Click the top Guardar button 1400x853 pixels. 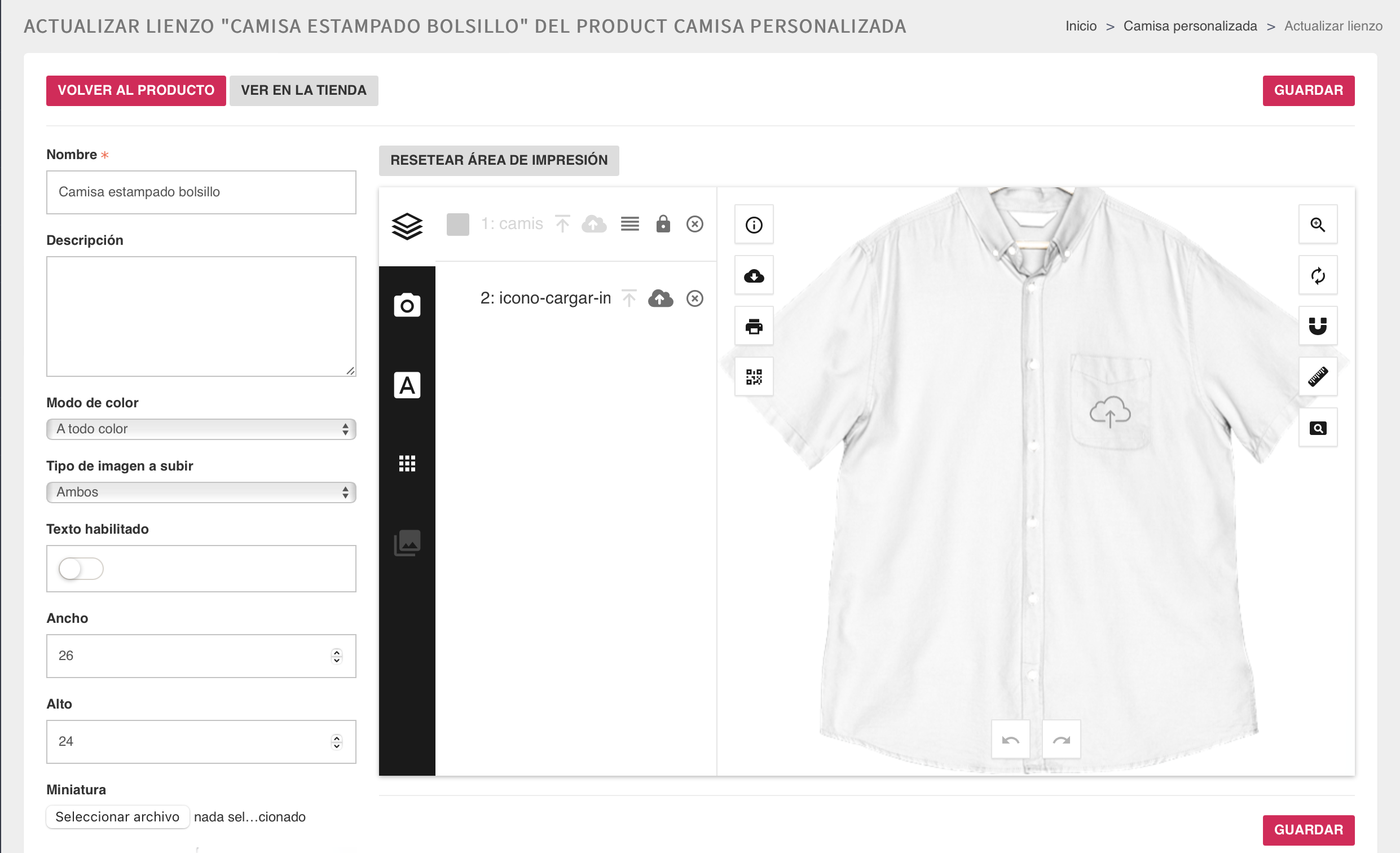click(x=1309, y=90)
